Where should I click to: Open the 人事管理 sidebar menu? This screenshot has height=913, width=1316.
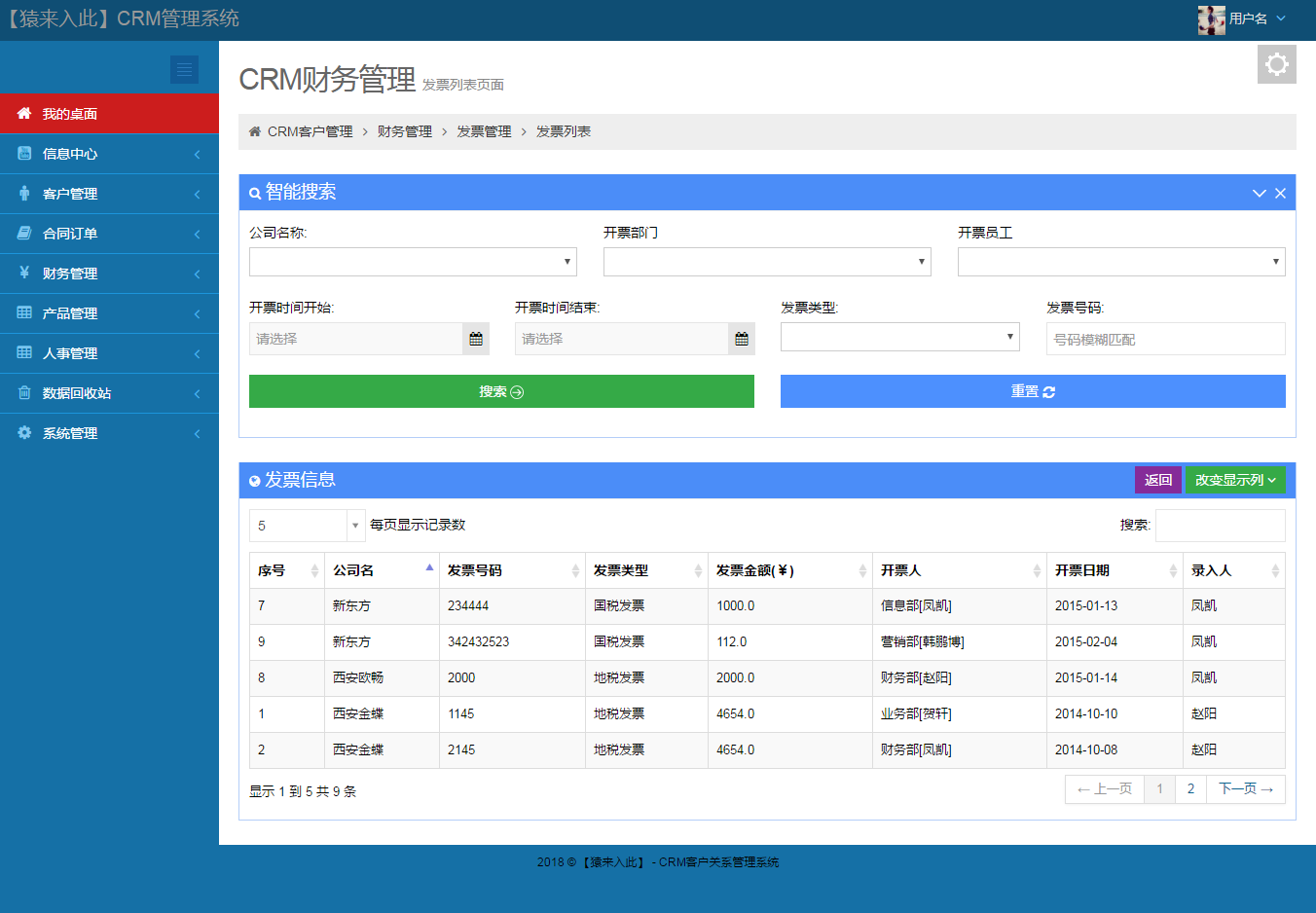click(23, 352)
